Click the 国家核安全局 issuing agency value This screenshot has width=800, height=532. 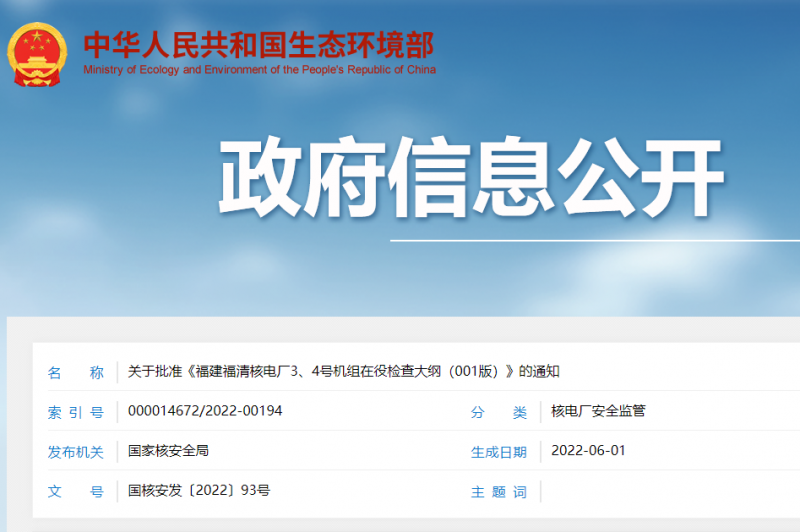(168, 451)
